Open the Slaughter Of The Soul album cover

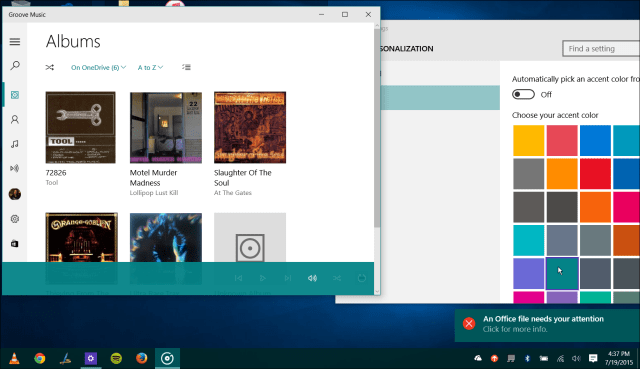click(x=250, y=127)
